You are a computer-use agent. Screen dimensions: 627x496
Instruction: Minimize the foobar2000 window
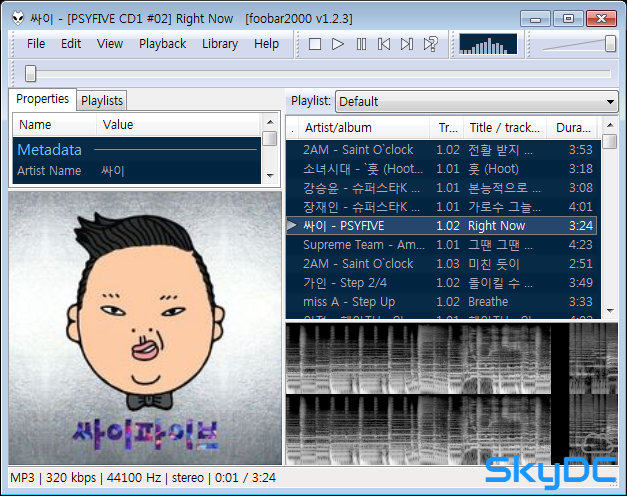(x=535, y=19)
